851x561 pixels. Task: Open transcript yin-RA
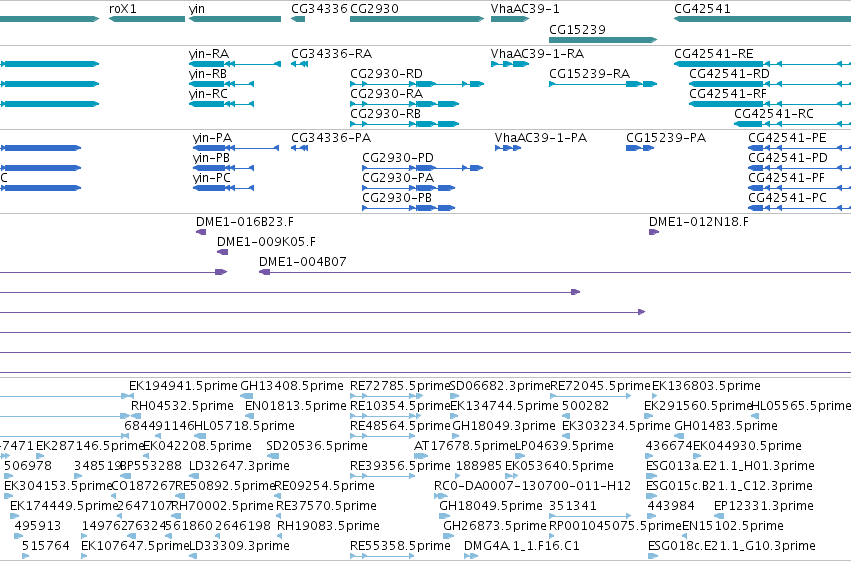[x=209, y=54]
